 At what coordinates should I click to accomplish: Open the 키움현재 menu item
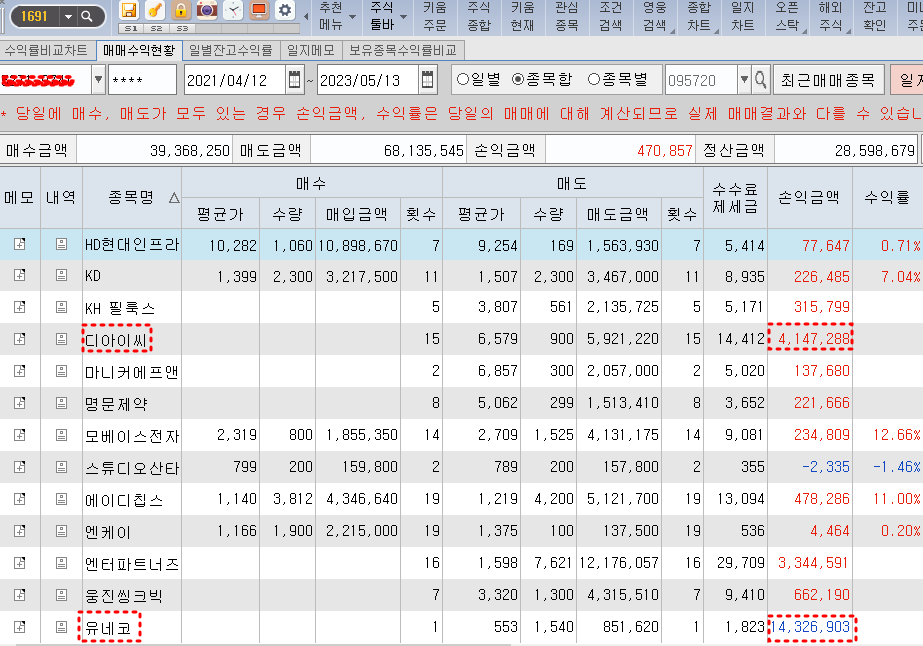[522, 16]
